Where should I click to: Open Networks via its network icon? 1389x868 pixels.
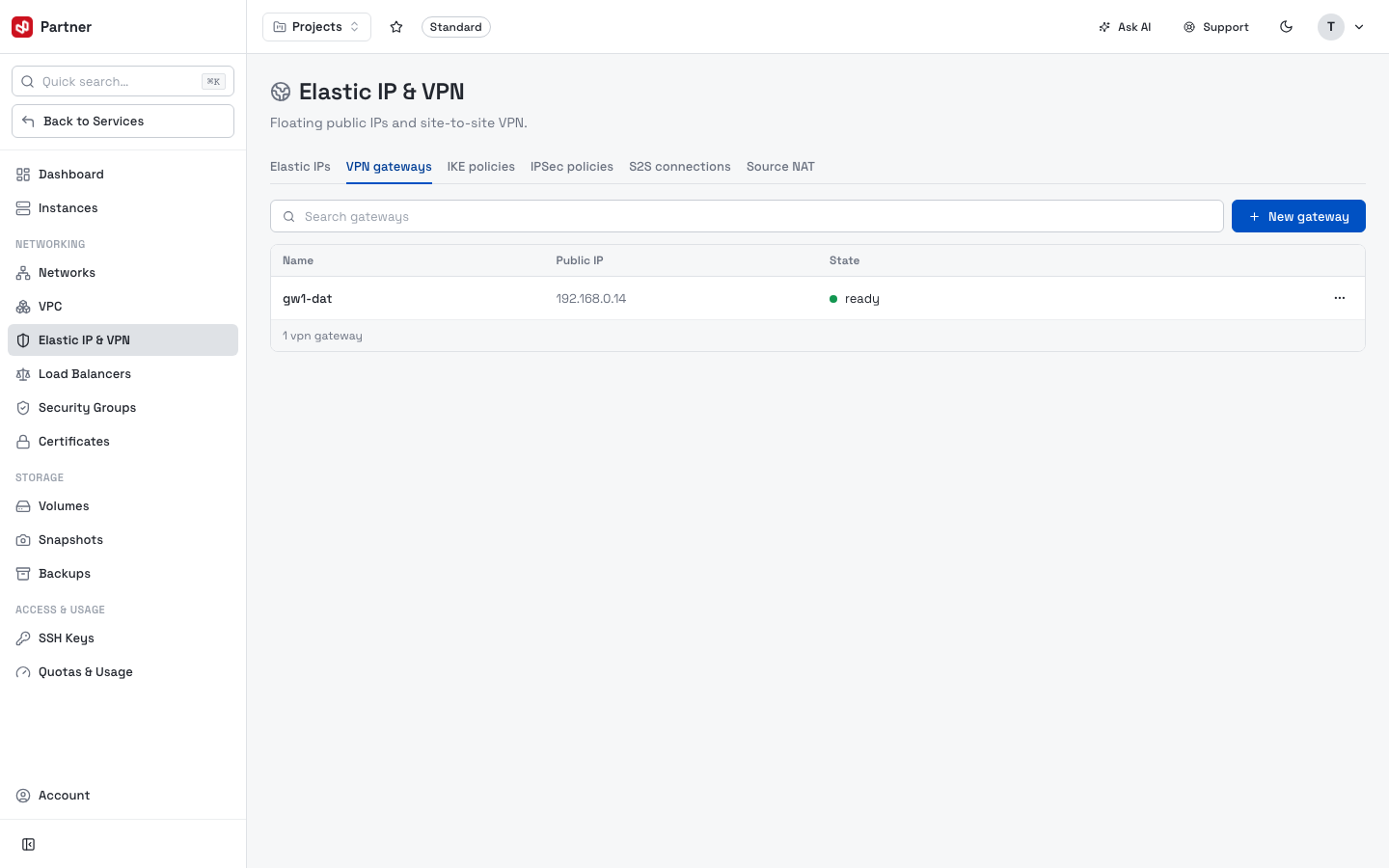pos(23,273)
